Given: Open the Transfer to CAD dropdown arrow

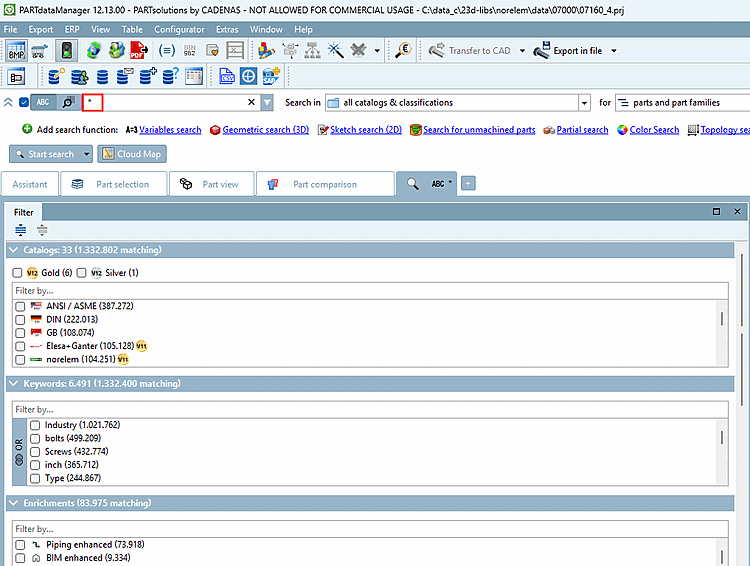Looking at the screenshot, I should tap(522, 50).
